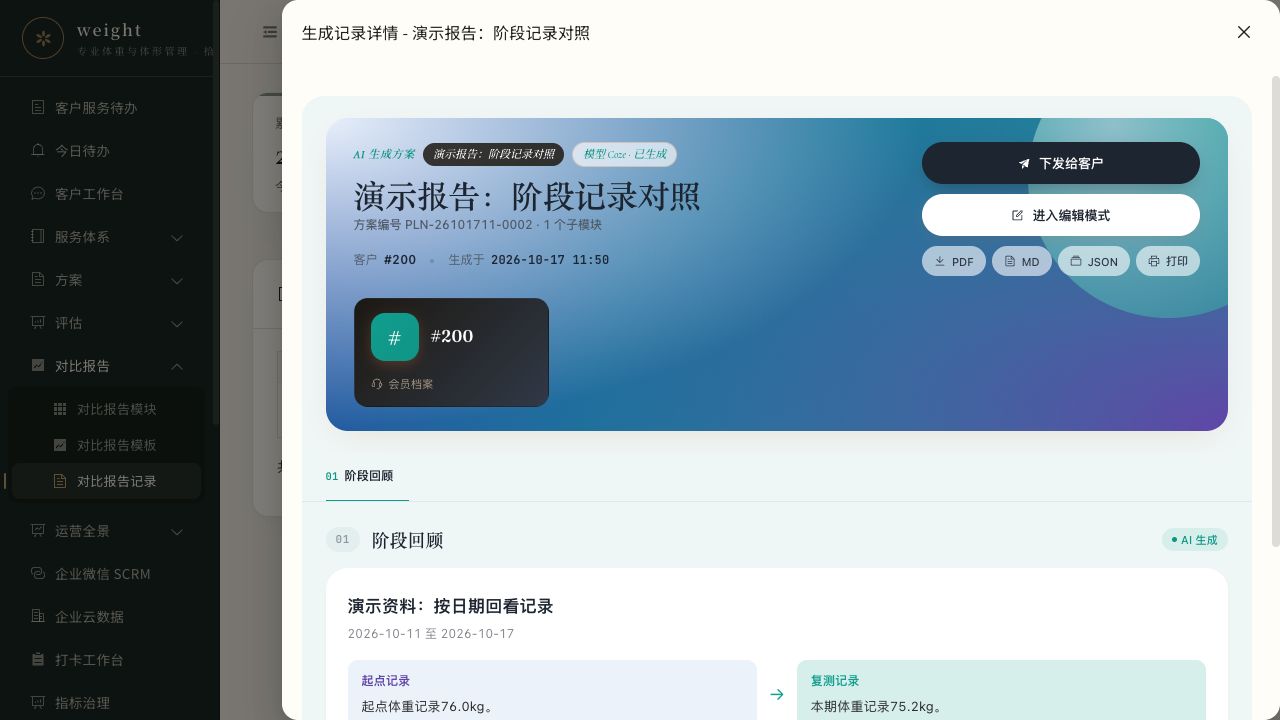Open the #200 会员档案 member card
The image size is (1280, 720).
(451, 353)
